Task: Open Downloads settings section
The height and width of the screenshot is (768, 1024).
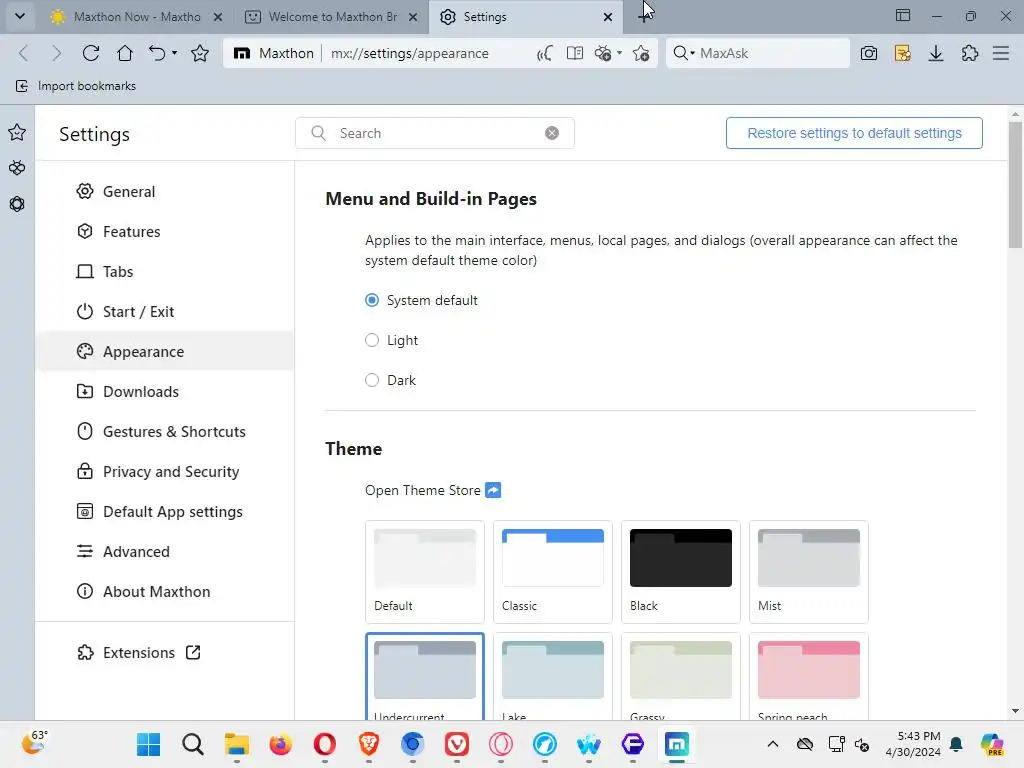Action: [165, 391]
